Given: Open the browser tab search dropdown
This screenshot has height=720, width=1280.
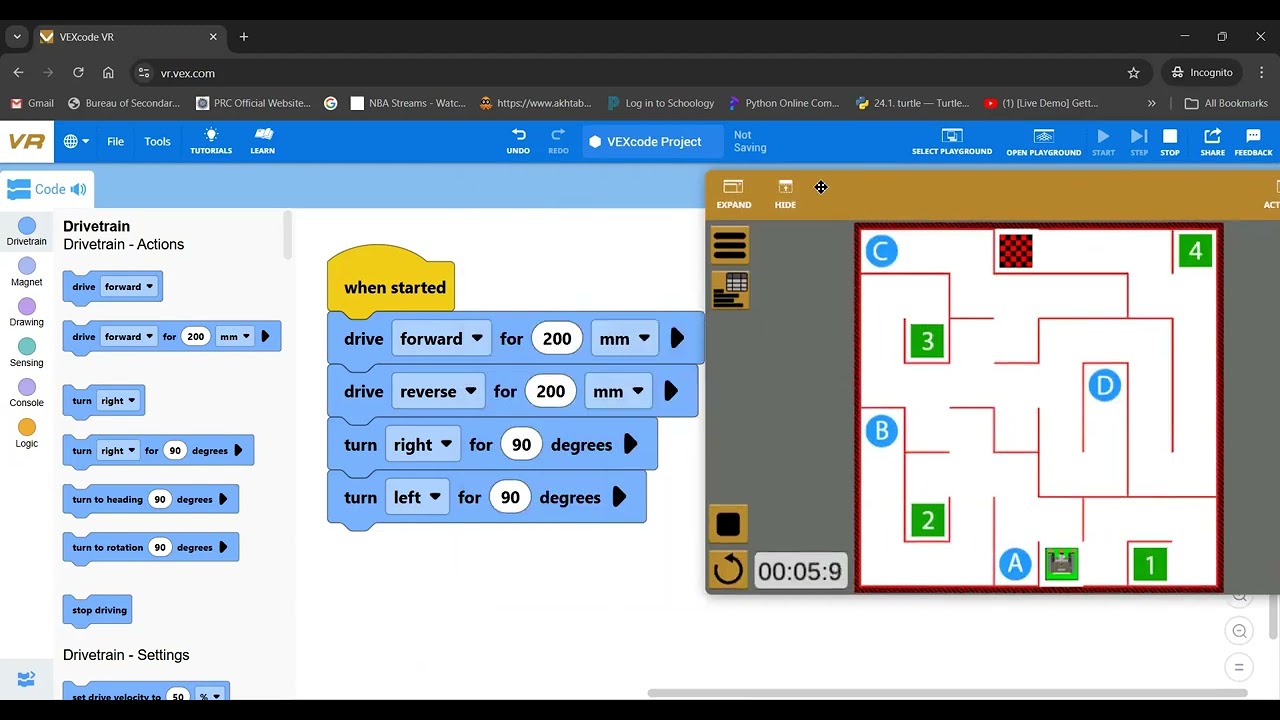Looking at the screenshot, I should coord(17,37).
